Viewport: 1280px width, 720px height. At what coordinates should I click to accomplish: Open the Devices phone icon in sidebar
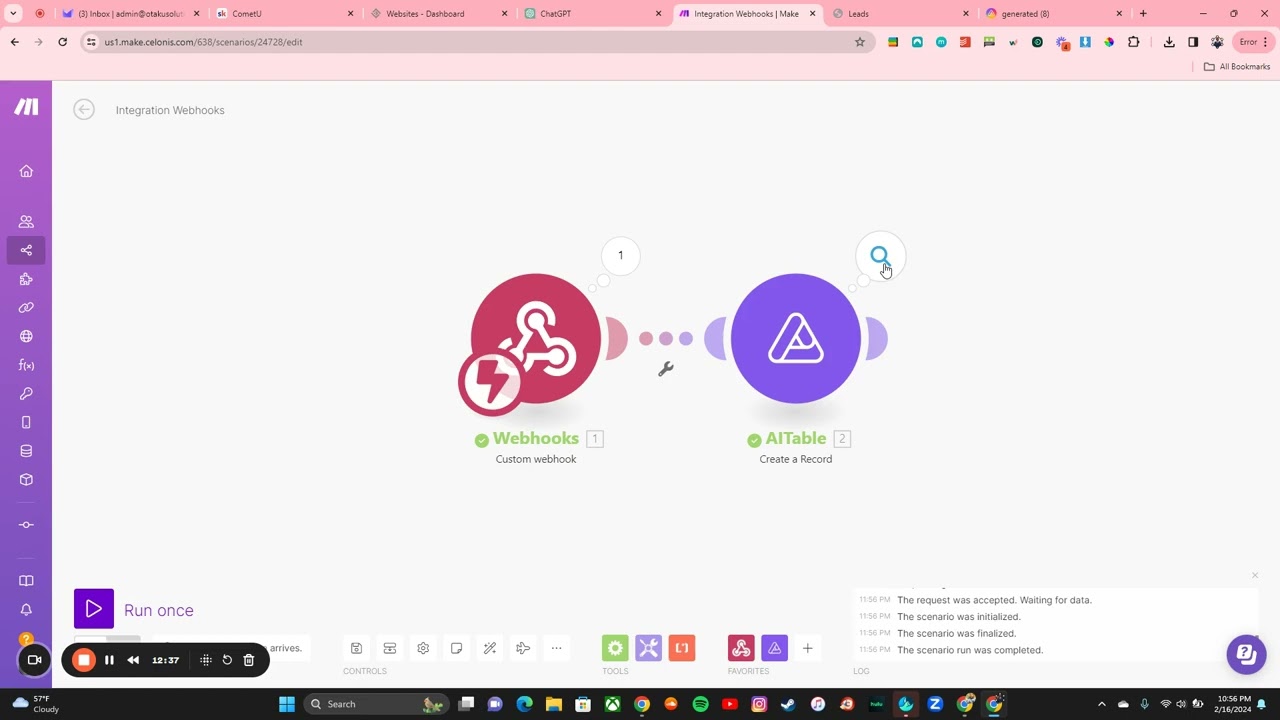coord(26,422)
